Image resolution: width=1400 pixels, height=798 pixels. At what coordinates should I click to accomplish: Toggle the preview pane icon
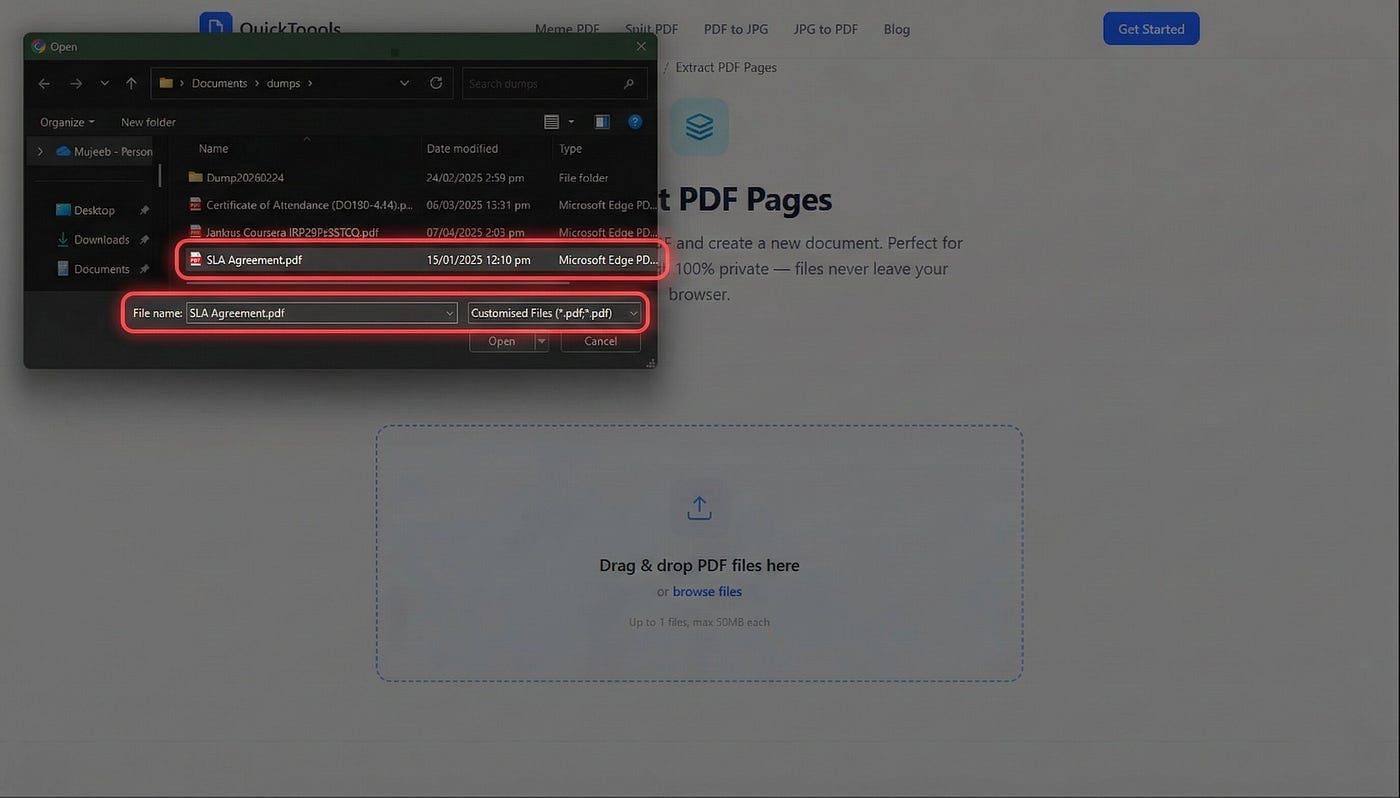coord(602,122)
